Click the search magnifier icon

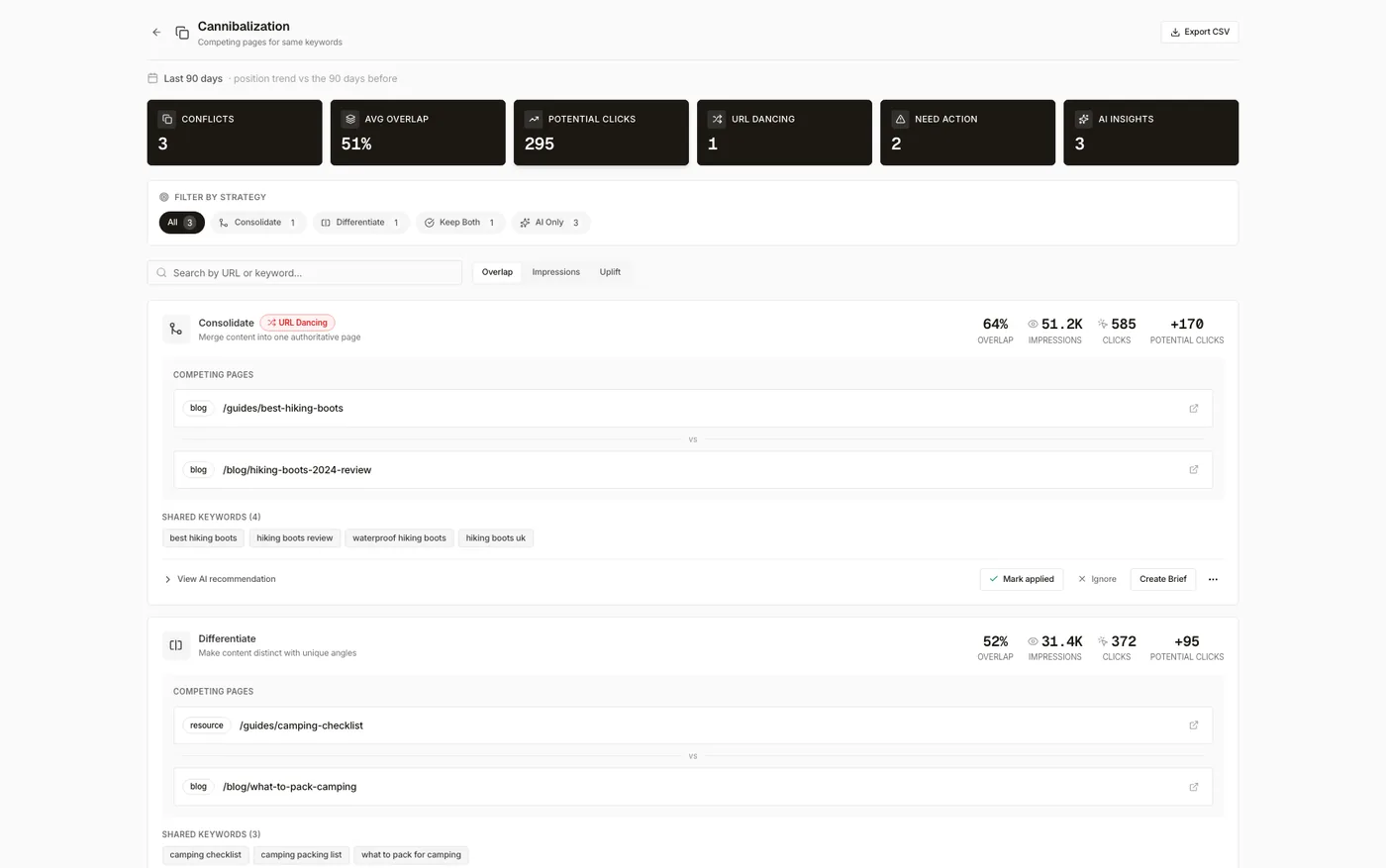click(161, 273)
